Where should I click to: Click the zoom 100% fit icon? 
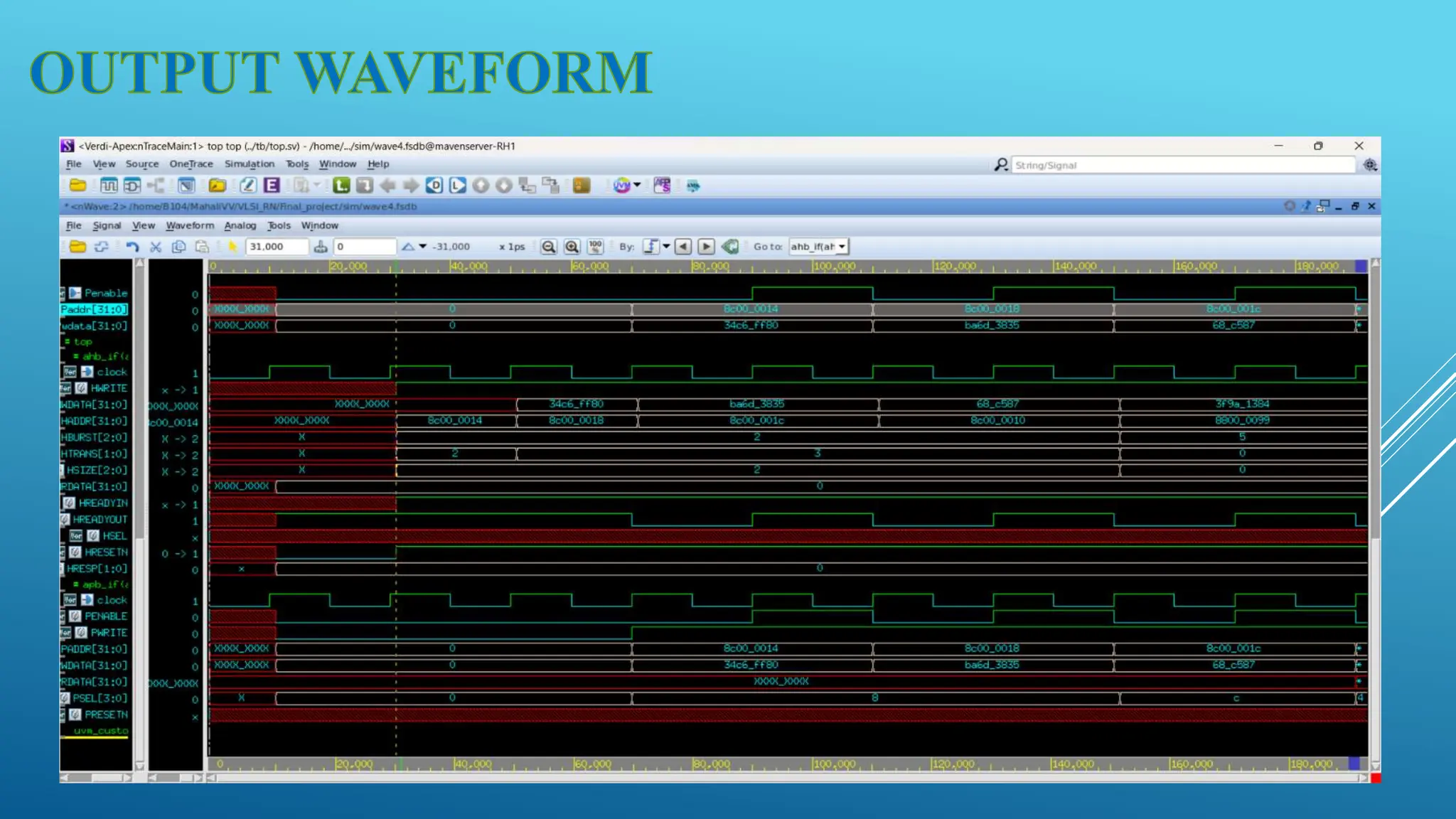tap(595, 247)
